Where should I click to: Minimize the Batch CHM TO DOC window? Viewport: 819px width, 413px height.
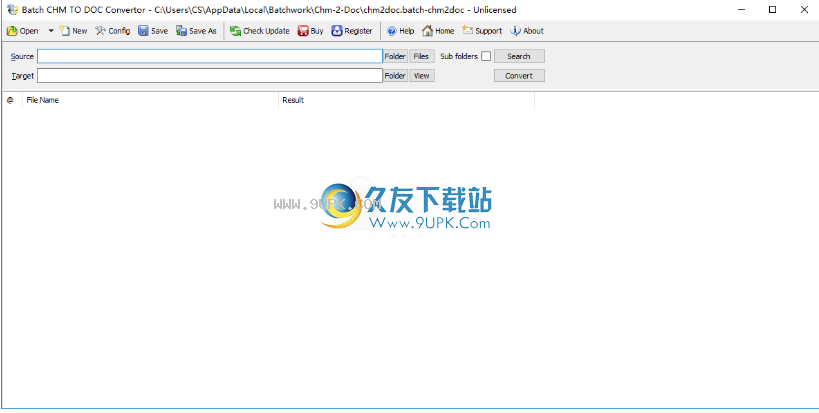(741, 9)
